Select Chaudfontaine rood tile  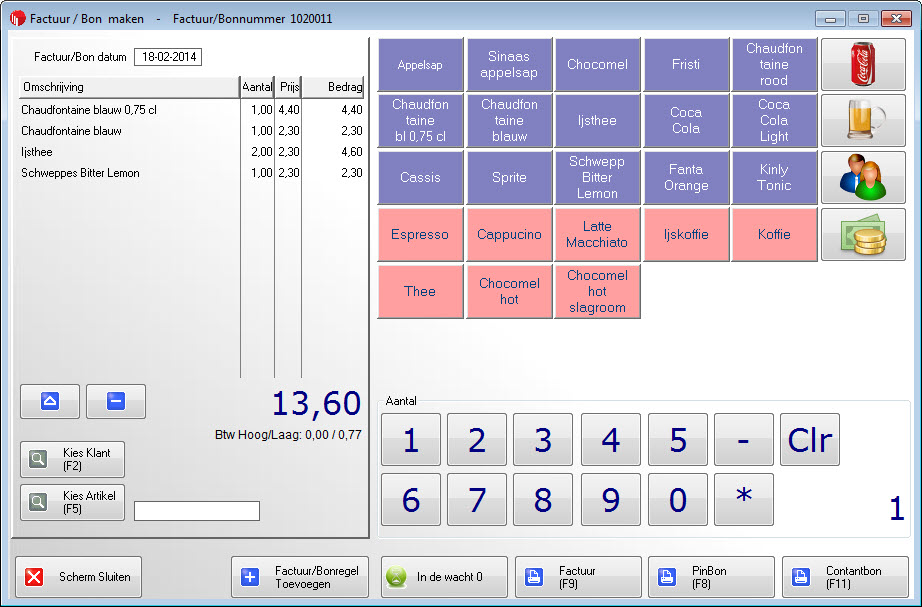tap(774, 65)
